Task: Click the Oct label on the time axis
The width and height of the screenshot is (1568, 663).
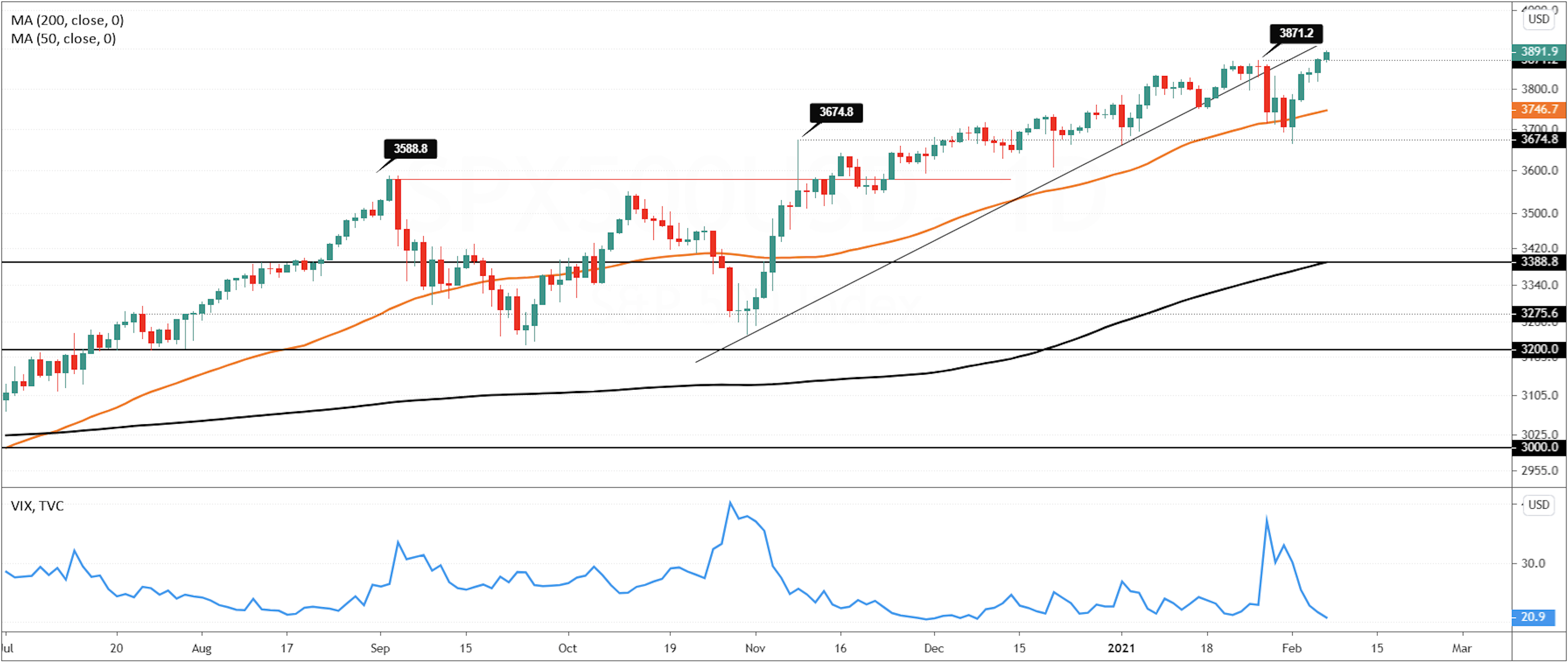Action: (x=567, y=648)
